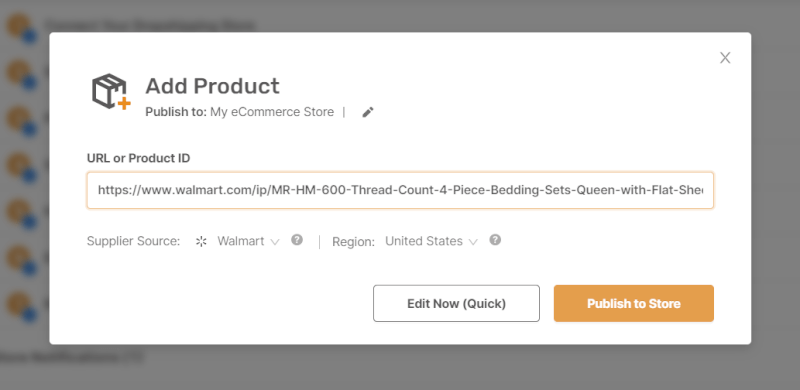
Task: Click the URL or Product ID label
Action: (138, 158)
